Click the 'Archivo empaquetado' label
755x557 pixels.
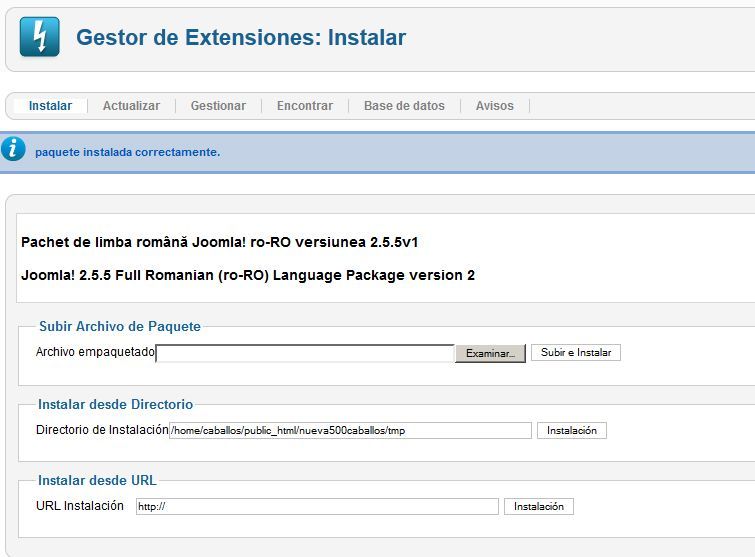95,352
